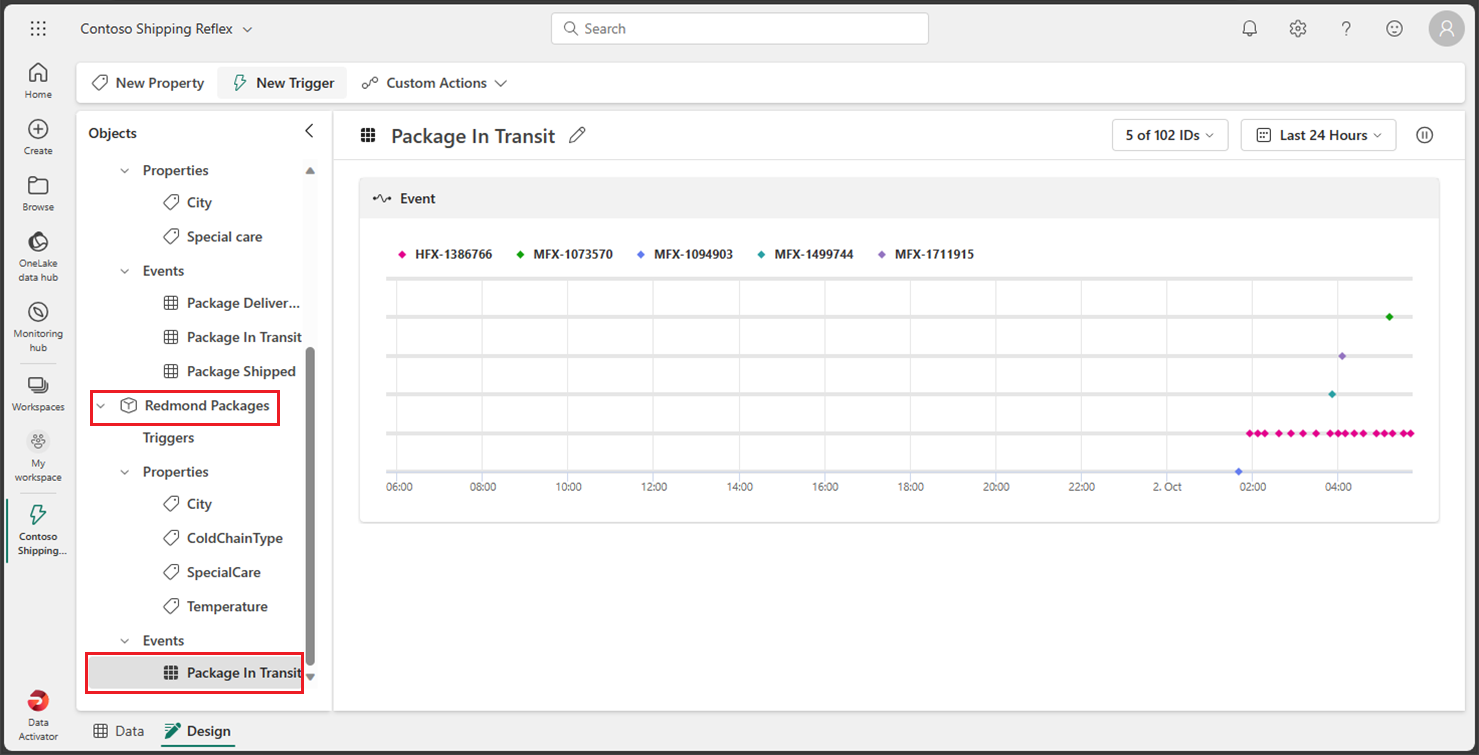Select the upper City property
This screenshot has width=1479, height=755.
[x=199, y=203]
